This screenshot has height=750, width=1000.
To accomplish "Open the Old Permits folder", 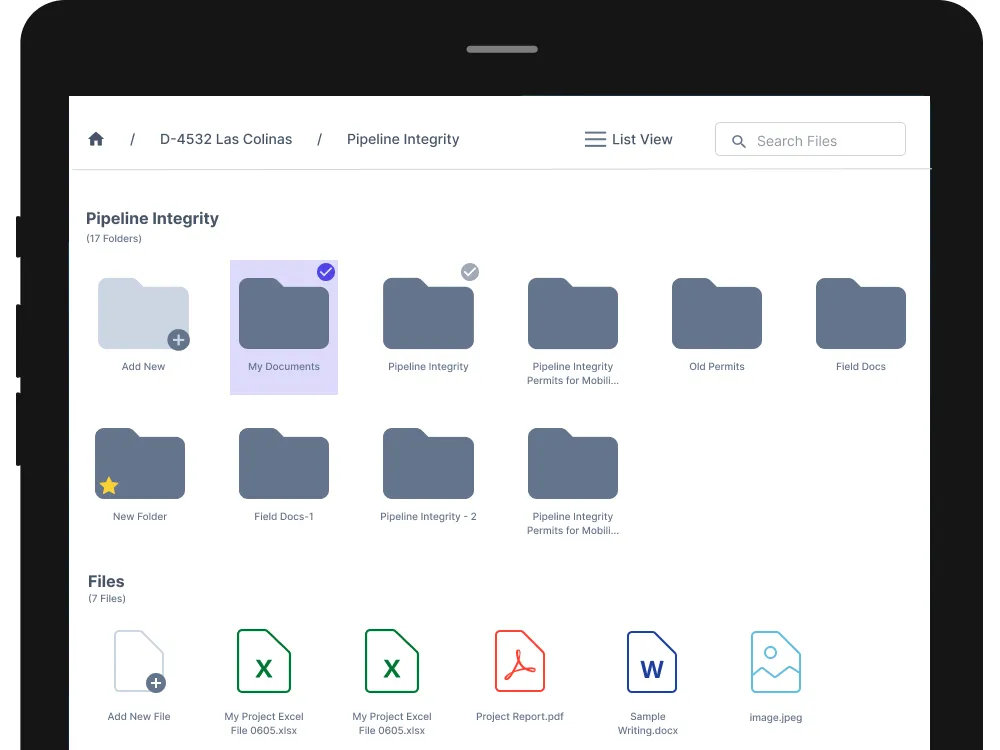I will coord(716,313).
